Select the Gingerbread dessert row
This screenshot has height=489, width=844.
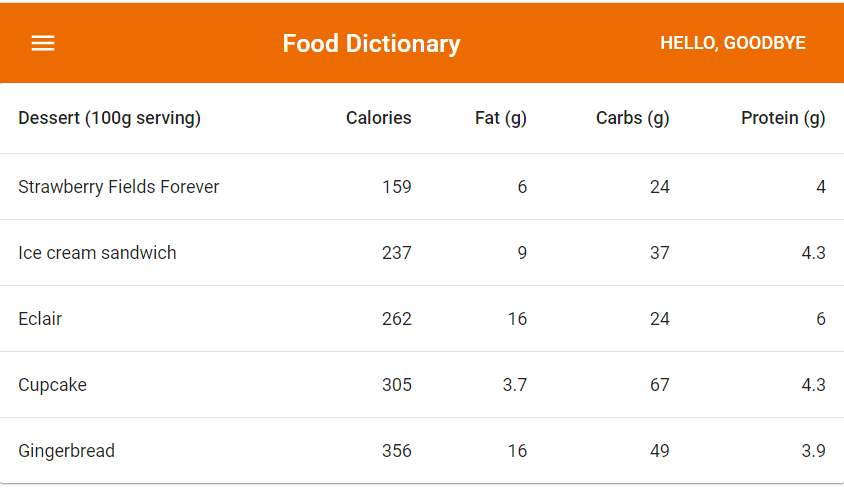coord(422,451)
